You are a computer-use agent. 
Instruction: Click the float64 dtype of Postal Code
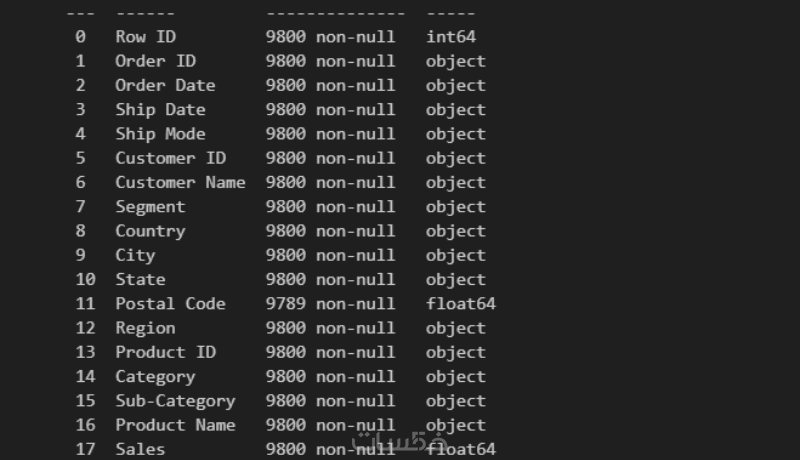460,304
